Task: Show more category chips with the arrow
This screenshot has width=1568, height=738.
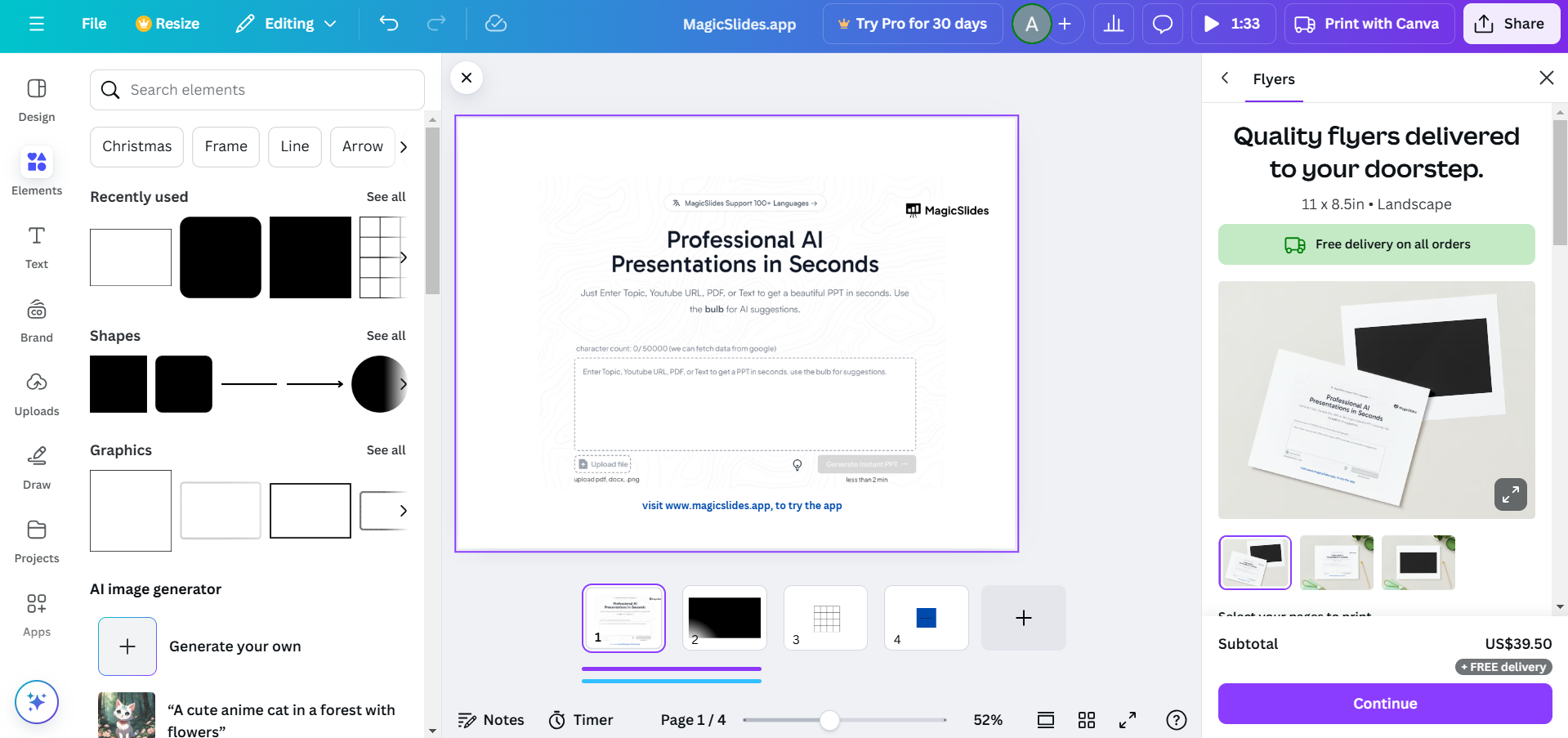Action: point(404,147)
